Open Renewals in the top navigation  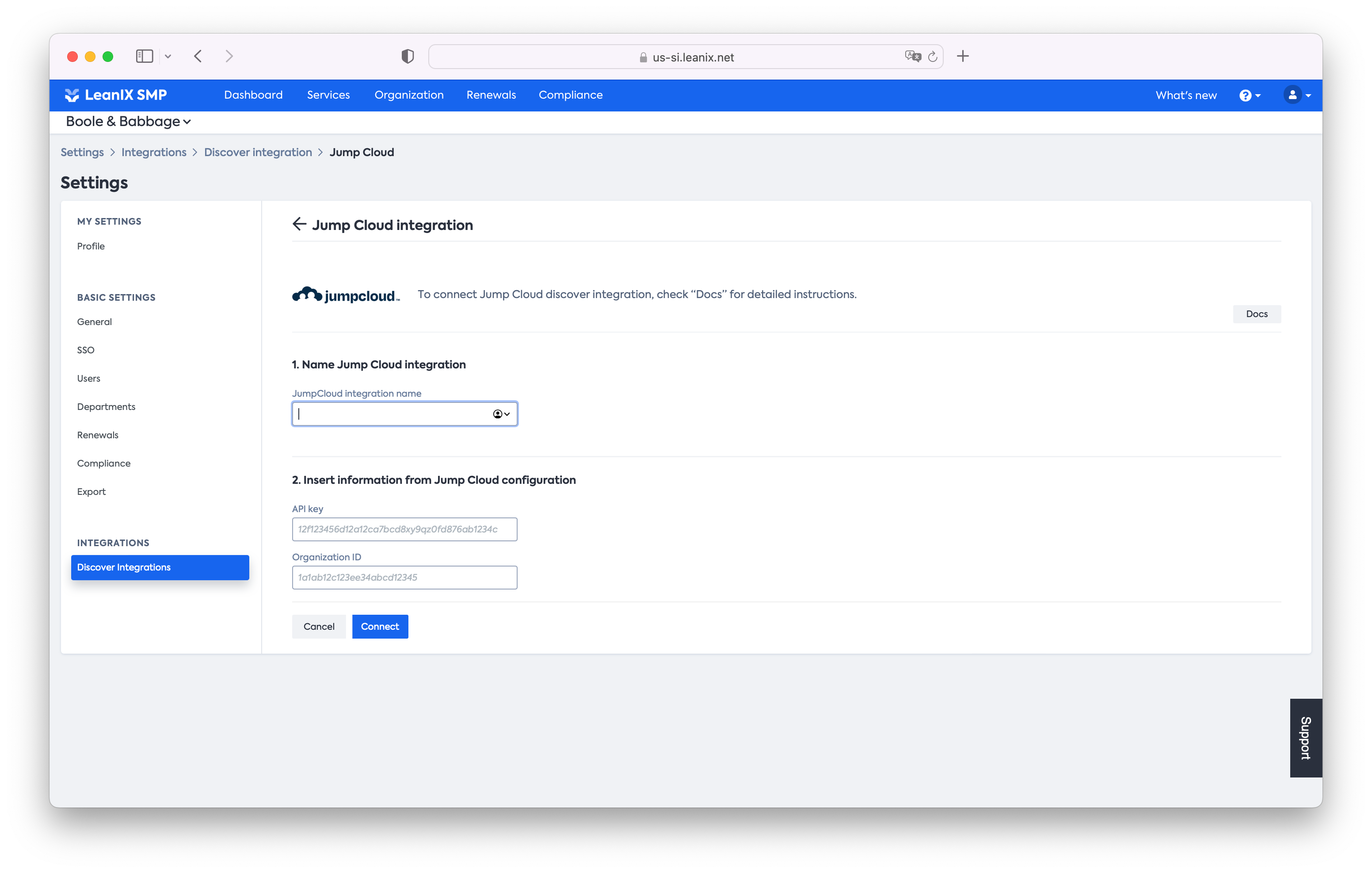pos(491,95)
